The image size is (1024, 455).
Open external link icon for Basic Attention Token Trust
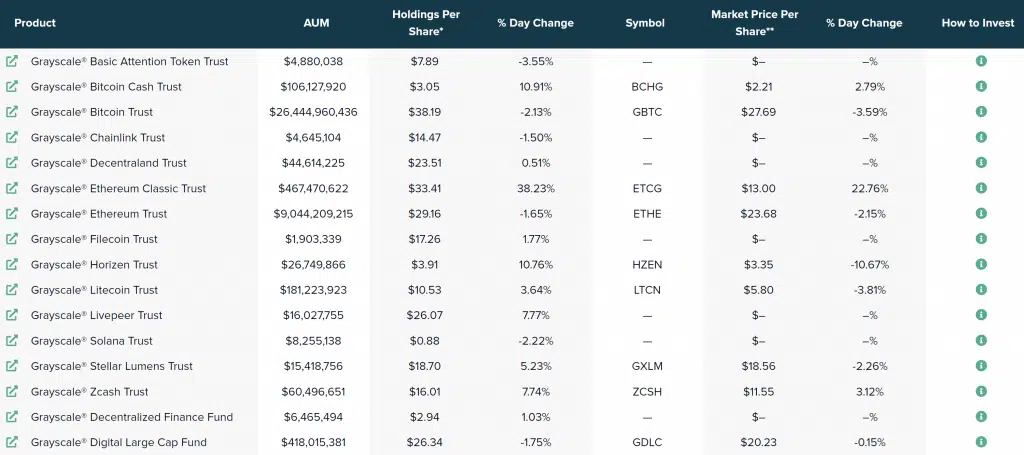pyautogui.click(x=12, y=61)
